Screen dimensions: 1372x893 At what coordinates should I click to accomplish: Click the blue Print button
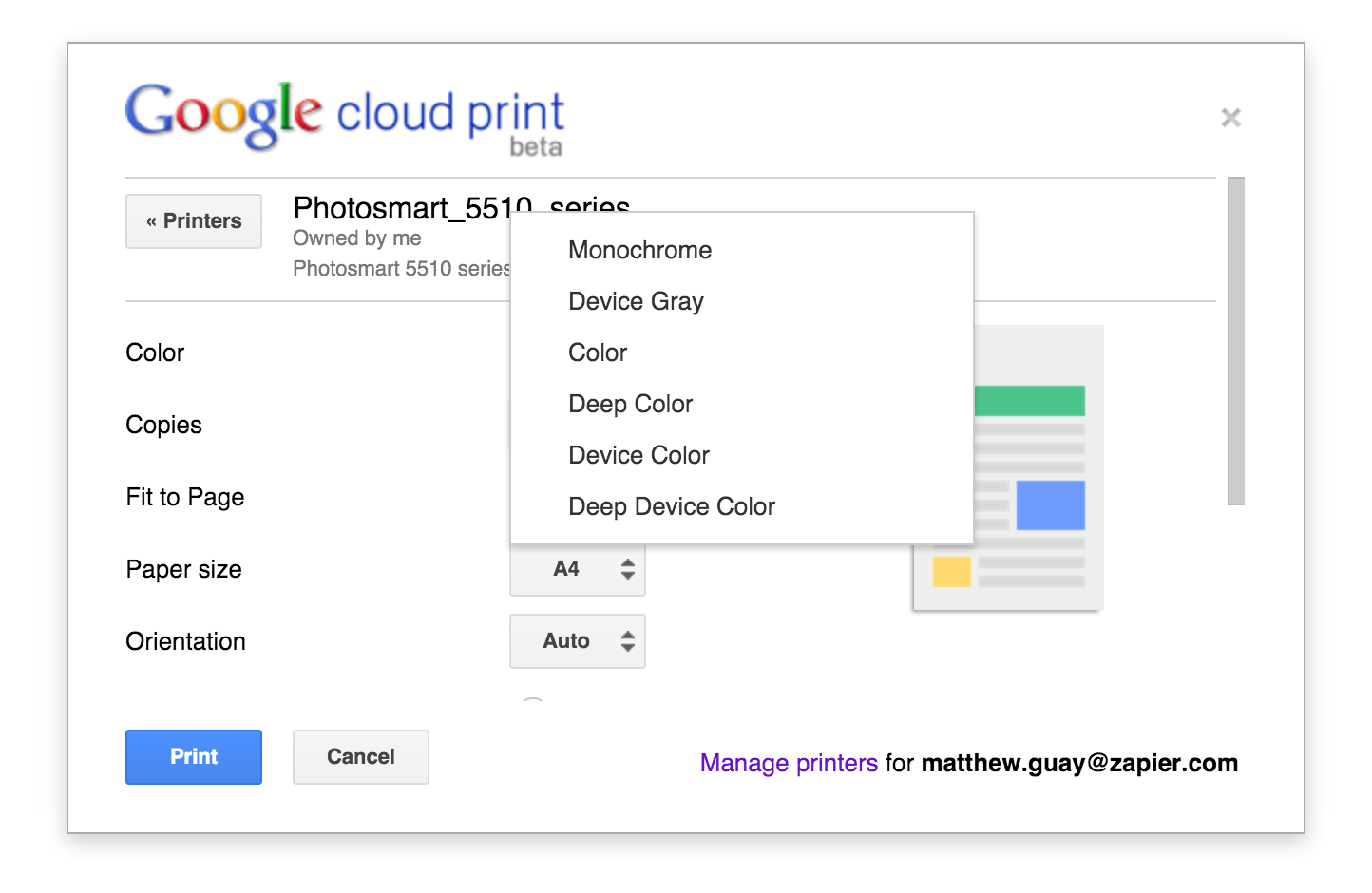[194, 757]
